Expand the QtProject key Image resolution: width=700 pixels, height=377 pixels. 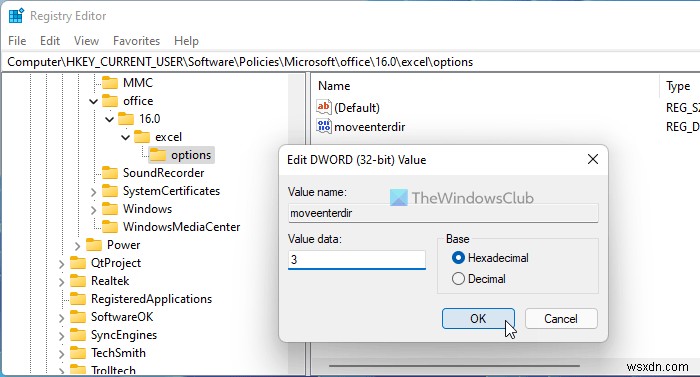(61, 264)
